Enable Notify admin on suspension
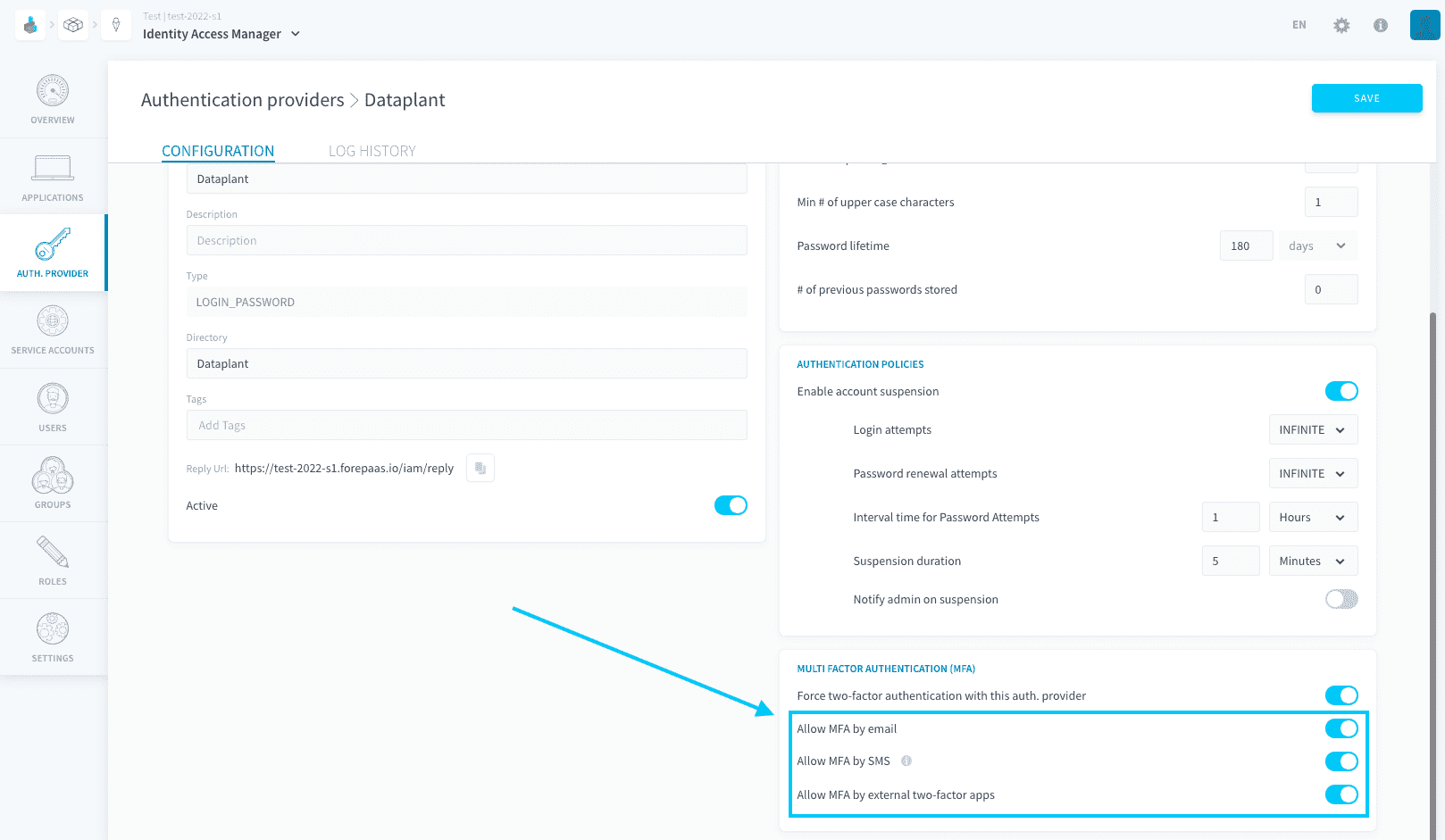 pos(1341,599)
